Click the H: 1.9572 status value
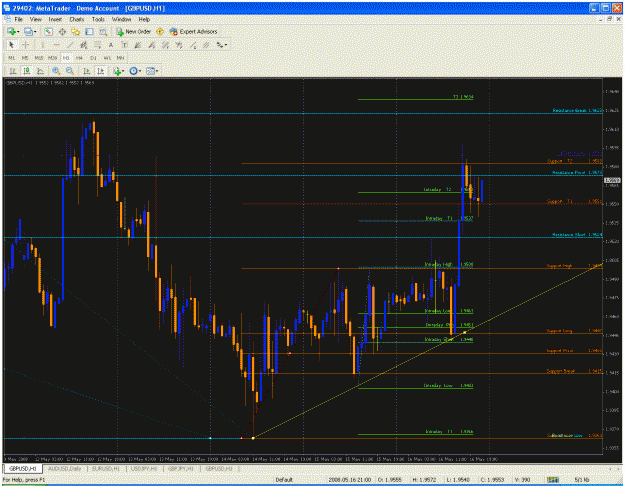Image resolution: width=625 pixels, height=486 pixels. tap(425, 480)
